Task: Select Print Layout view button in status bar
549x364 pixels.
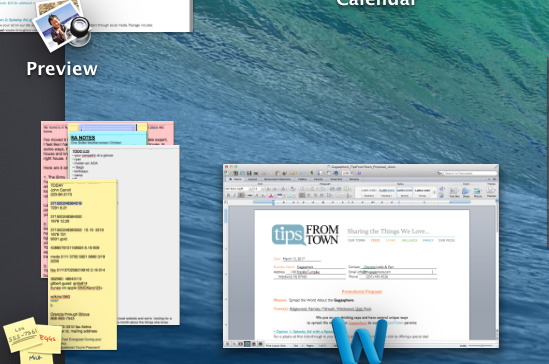Action: click(247, 344)
